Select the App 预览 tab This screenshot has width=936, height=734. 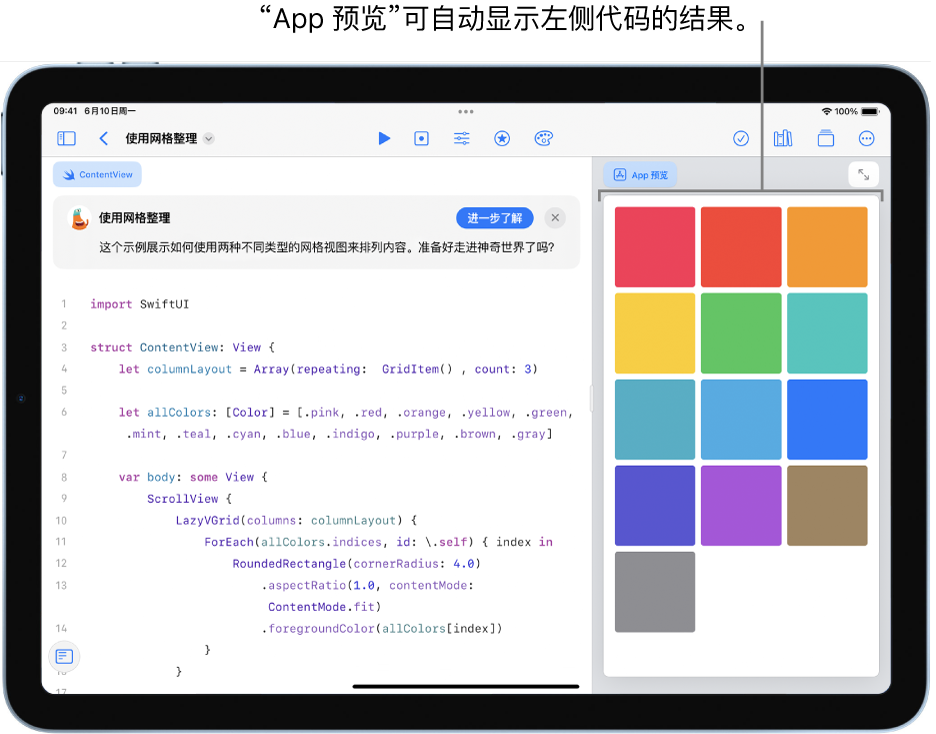pos(641,175)
